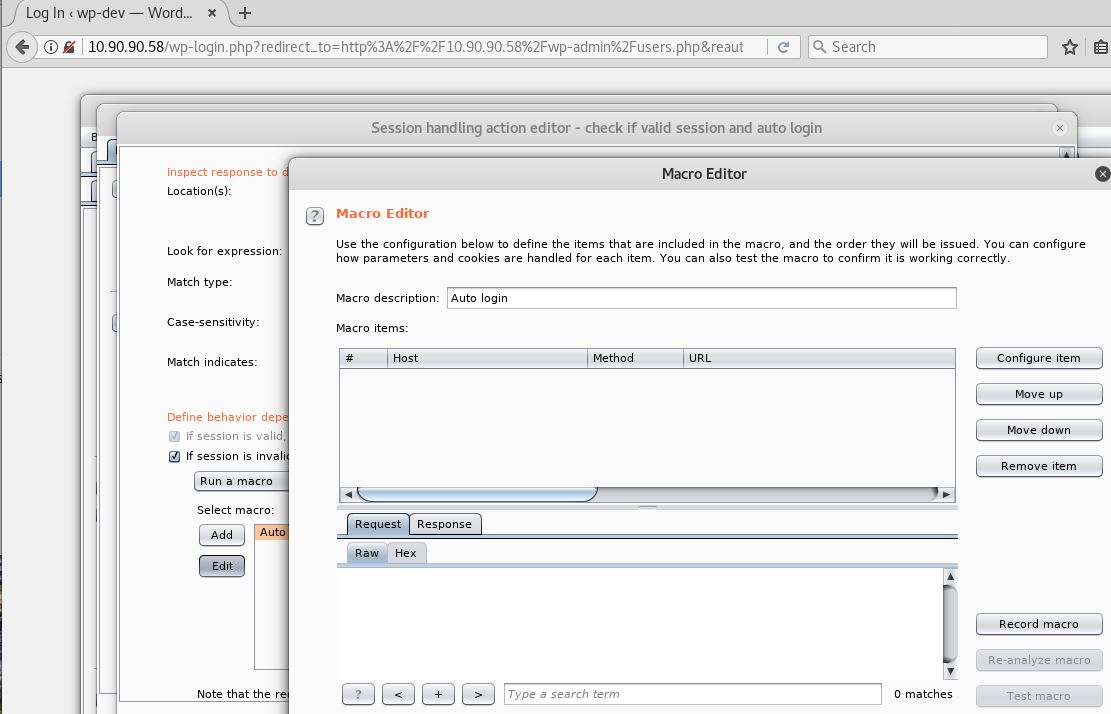Click the Test macro button
1111x714 pixels.
click(x=1039, y=696)
